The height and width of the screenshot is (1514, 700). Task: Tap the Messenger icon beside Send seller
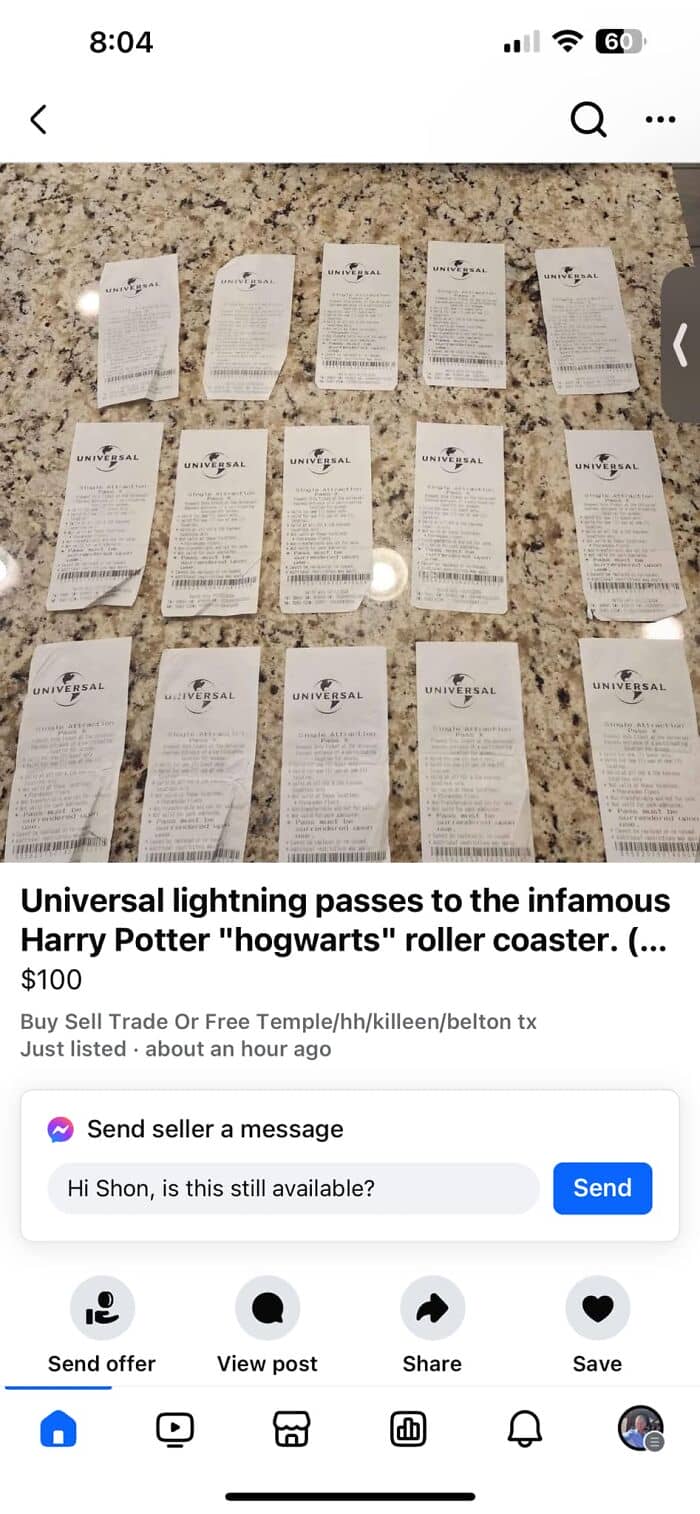coord(60,1129)
